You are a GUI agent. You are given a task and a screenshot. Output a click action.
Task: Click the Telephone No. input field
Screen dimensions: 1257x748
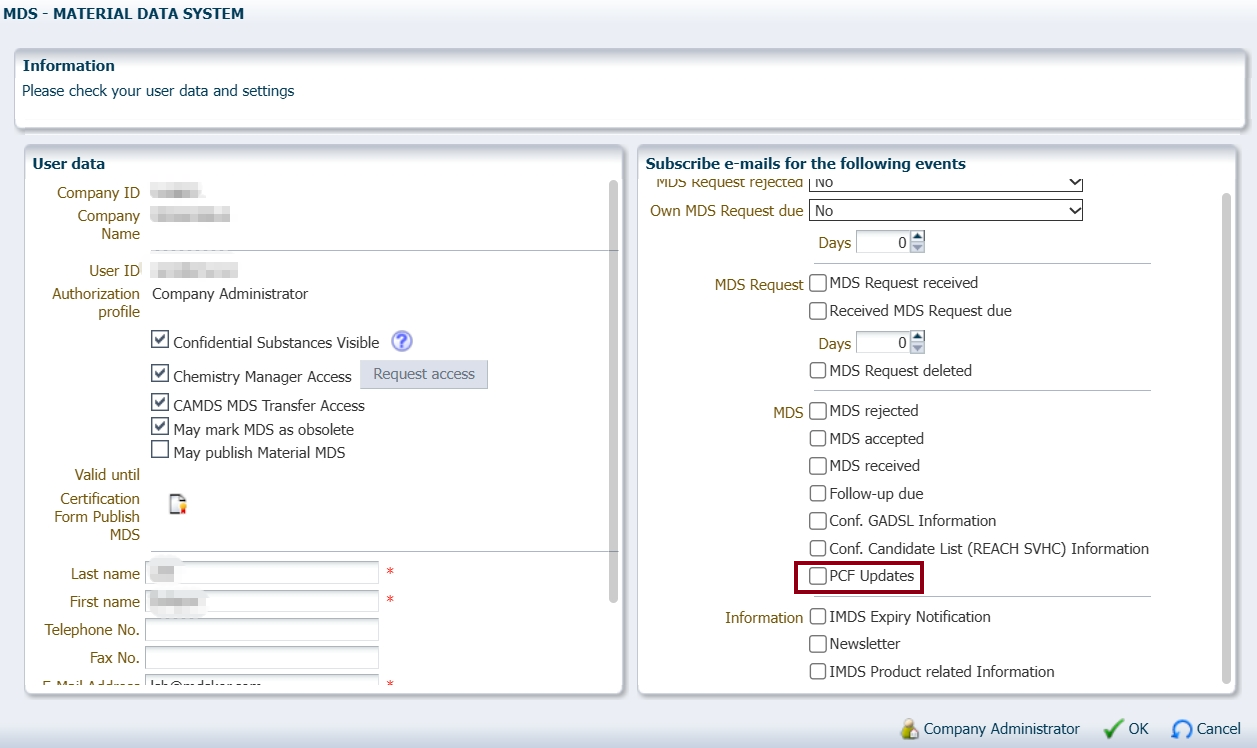[262, 630]
